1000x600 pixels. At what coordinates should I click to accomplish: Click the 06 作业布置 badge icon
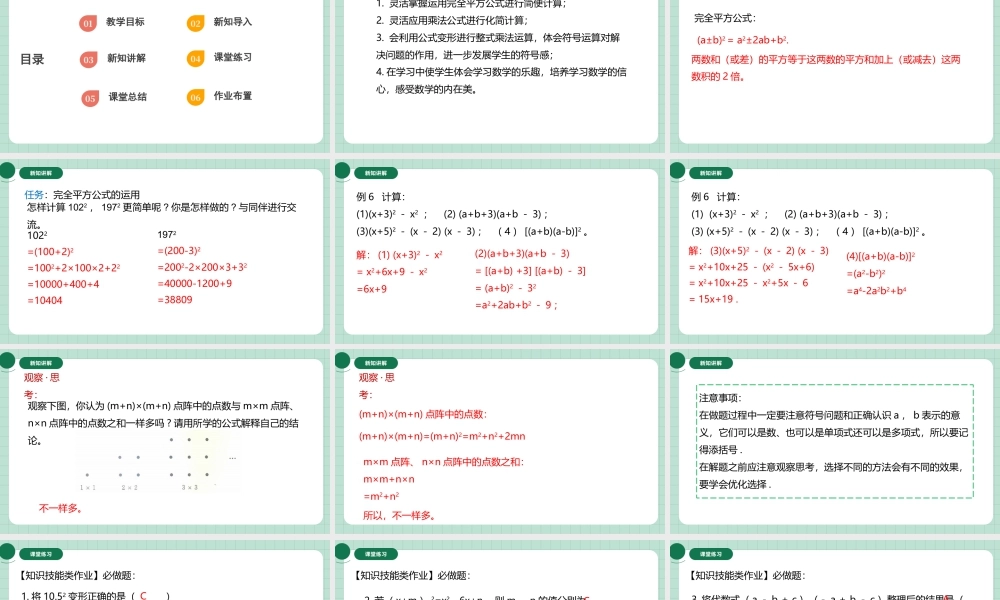[x=195, y=96]
